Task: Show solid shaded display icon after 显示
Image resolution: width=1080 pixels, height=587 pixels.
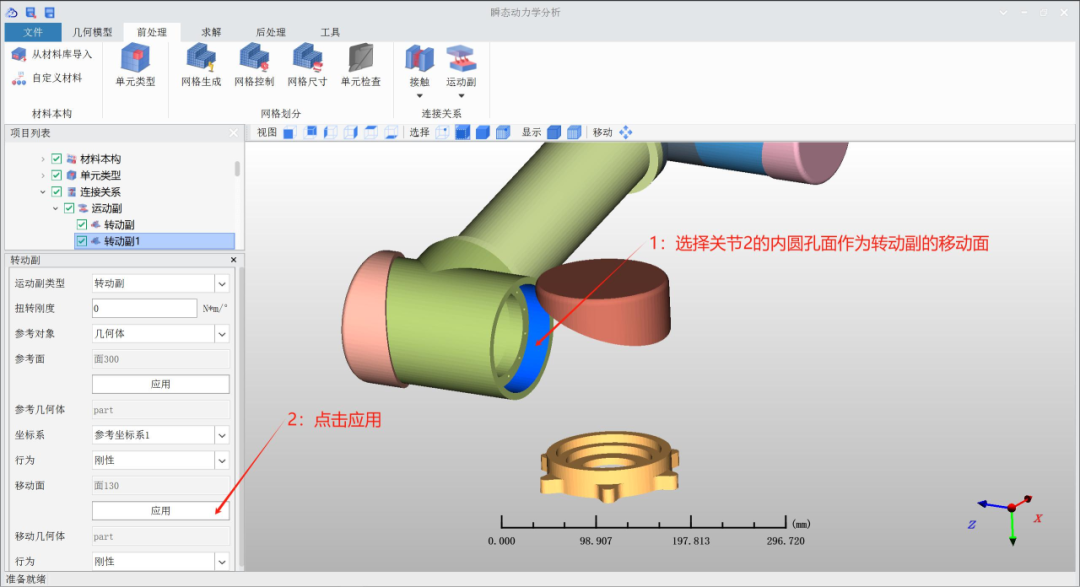Action: tap(554, 132)
